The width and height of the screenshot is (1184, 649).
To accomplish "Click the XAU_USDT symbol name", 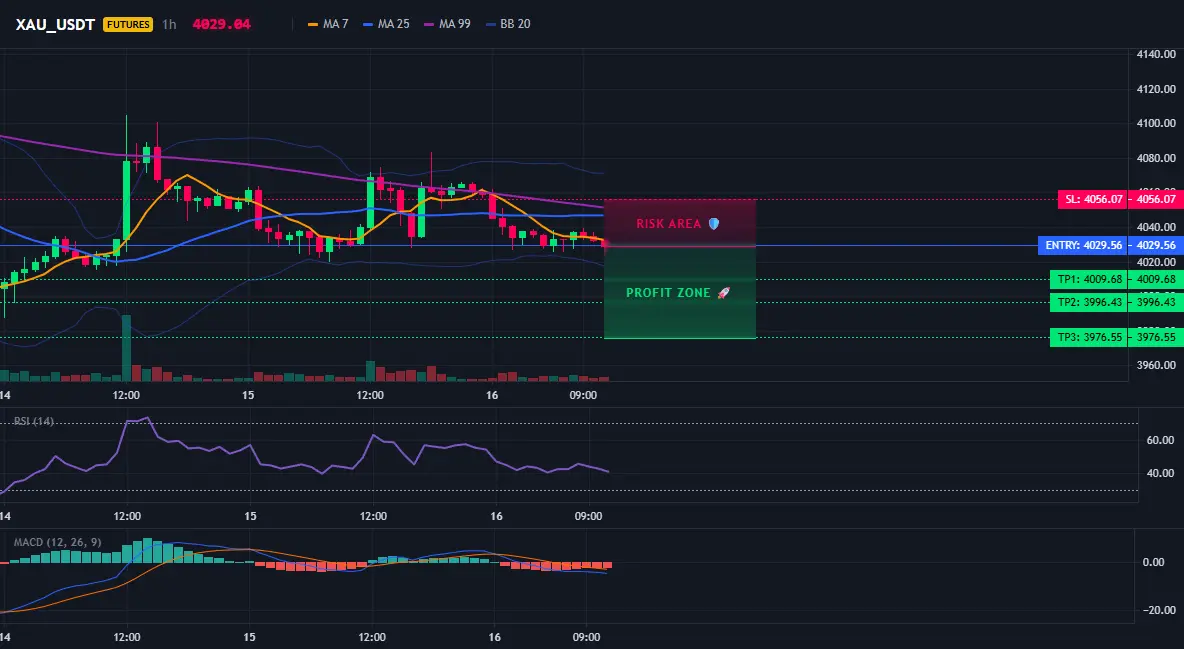I will click(x=55, y=24).
